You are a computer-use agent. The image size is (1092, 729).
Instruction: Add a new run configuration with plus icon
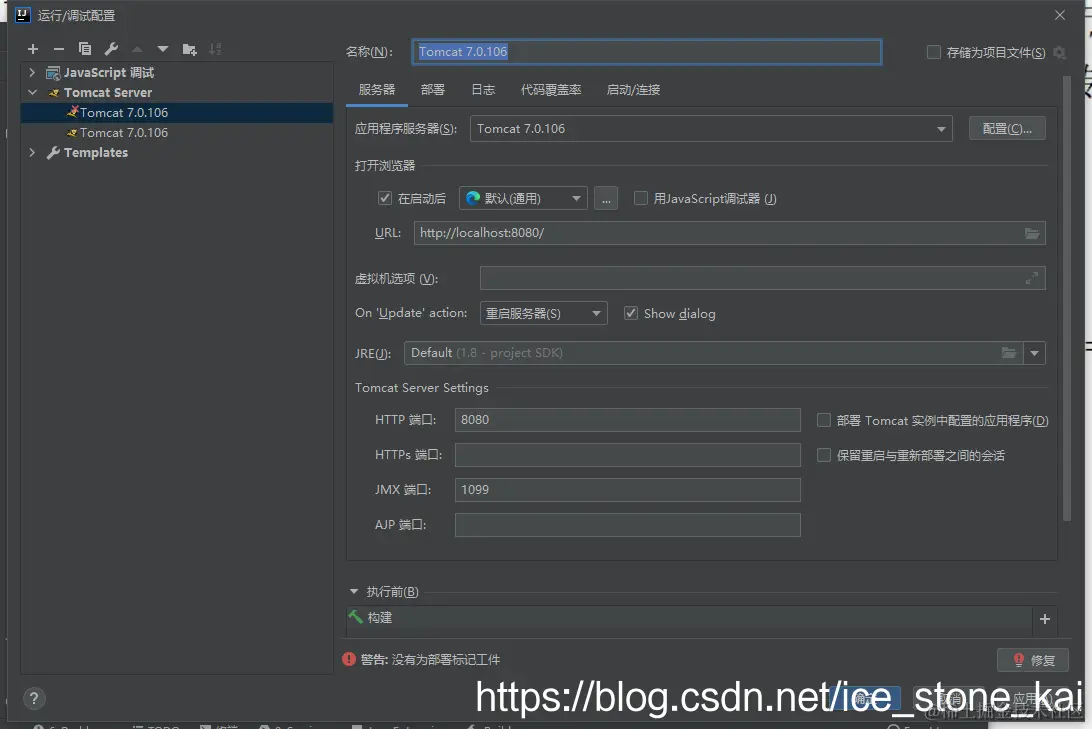[33, 49]
